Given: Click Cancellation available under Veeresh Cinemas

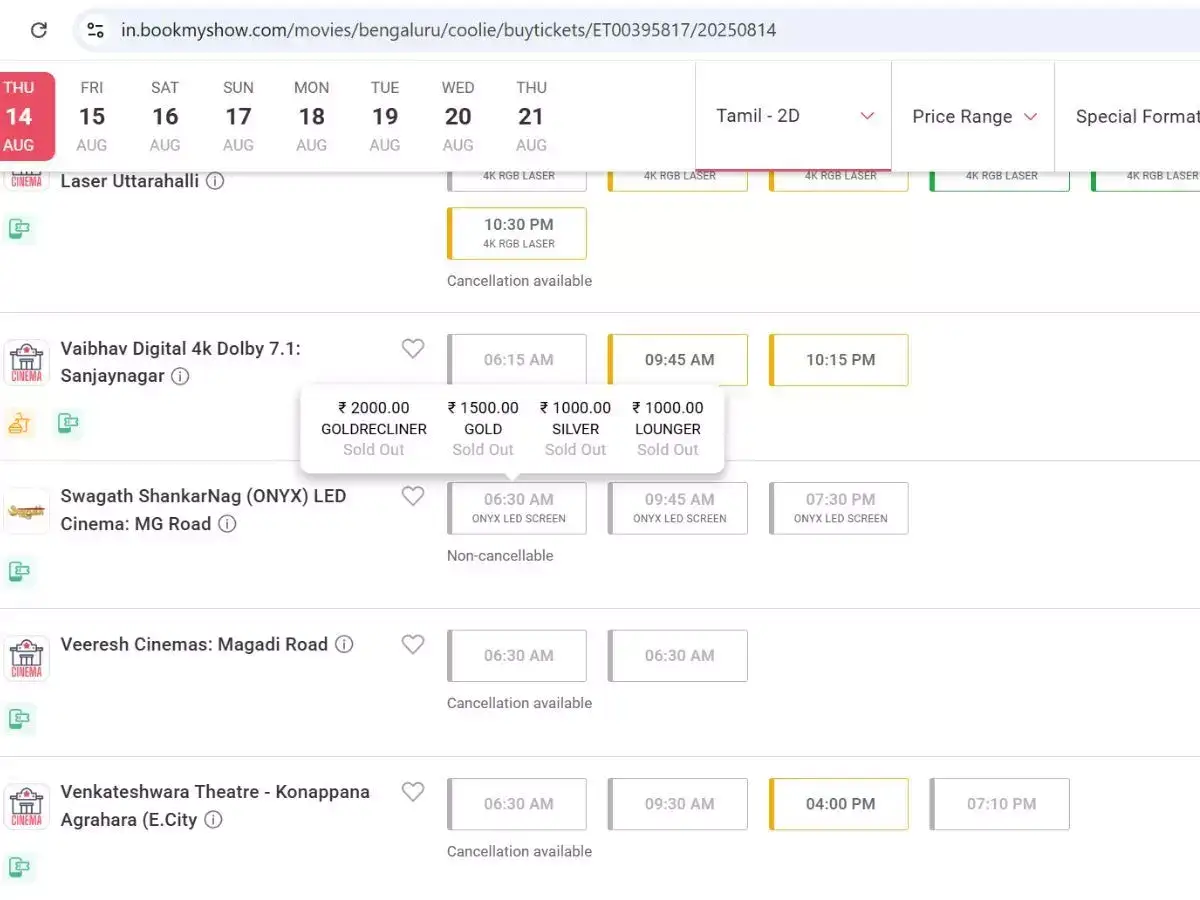Looking at the screenshot, I should point(519,704).
